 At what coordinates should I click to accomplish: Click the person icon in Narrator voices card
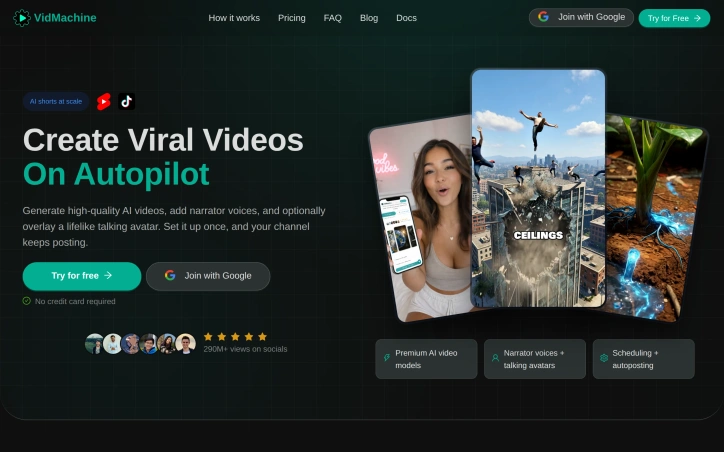coord(495,358)
